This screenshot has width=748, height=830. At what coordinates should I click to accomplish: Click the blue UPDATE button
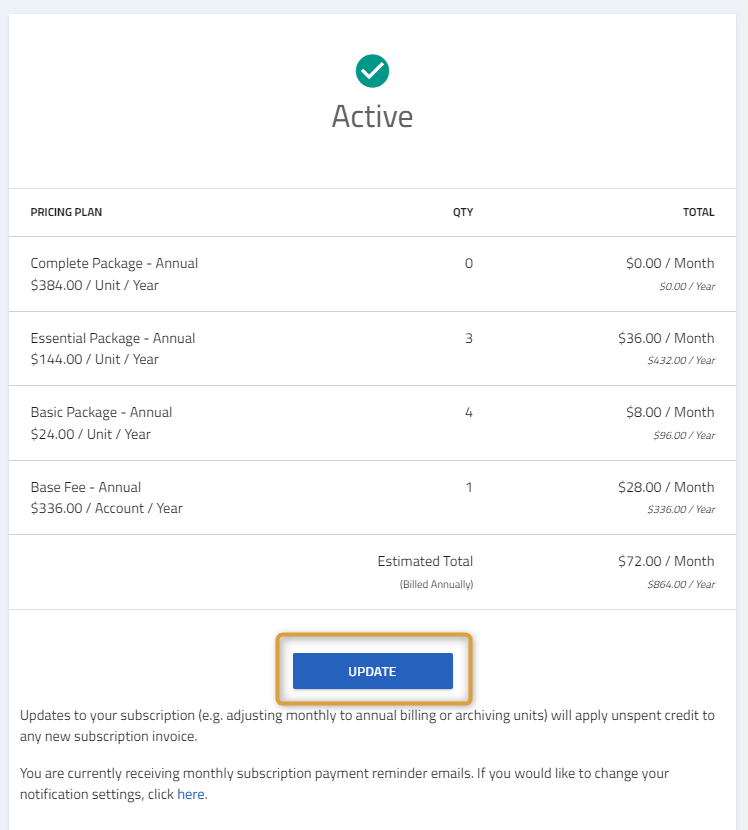coord(373,671)
